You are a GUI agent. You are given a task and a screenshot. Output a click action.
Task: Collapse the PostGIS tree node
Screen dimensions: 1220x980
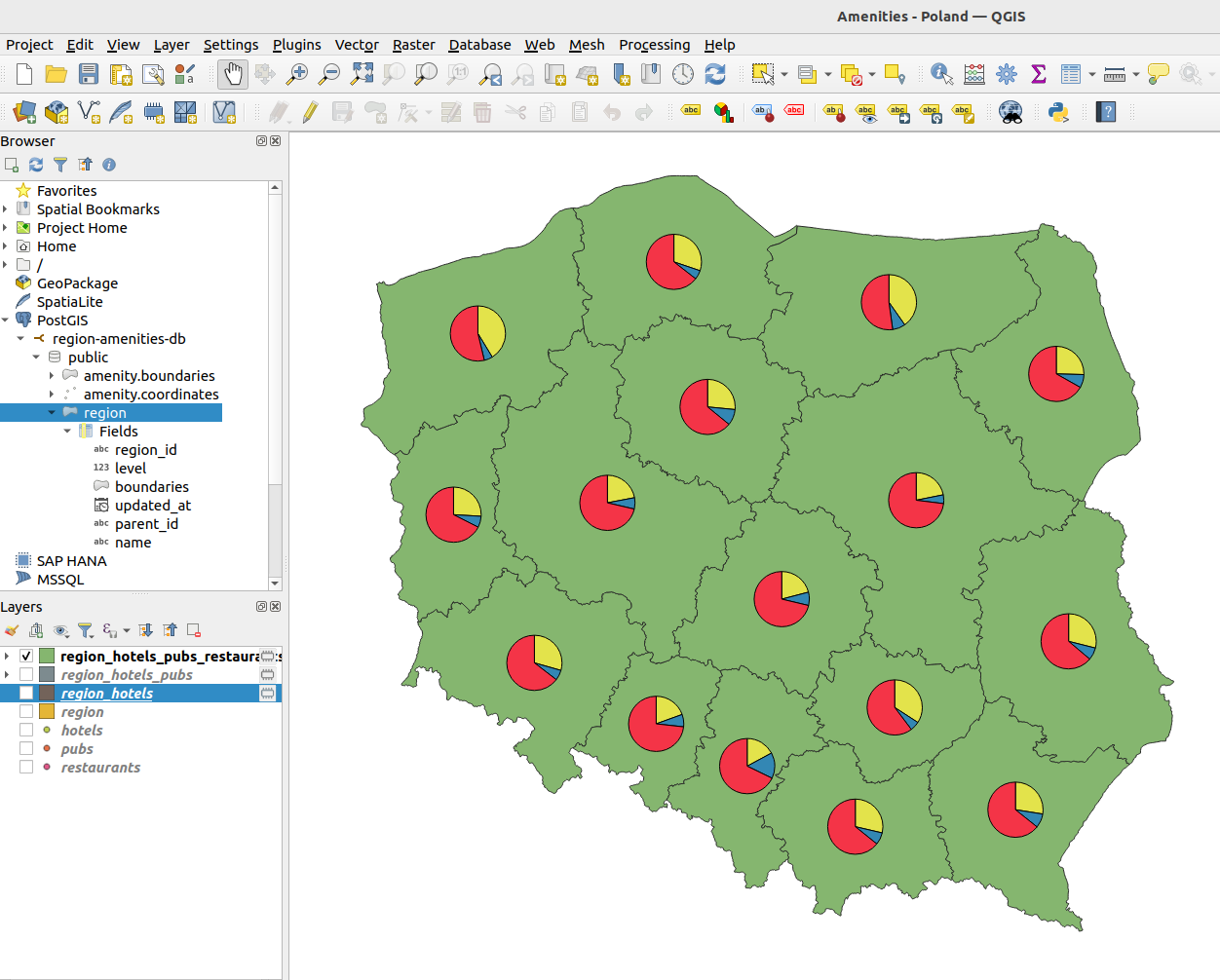(x=5, y=320)
